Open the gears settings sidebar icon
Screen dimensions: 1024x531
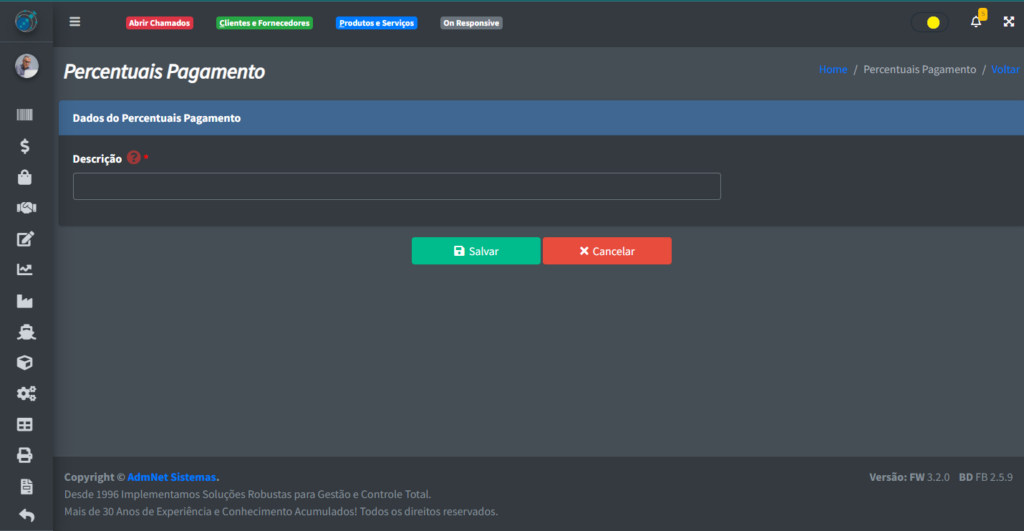pos(26,393)
